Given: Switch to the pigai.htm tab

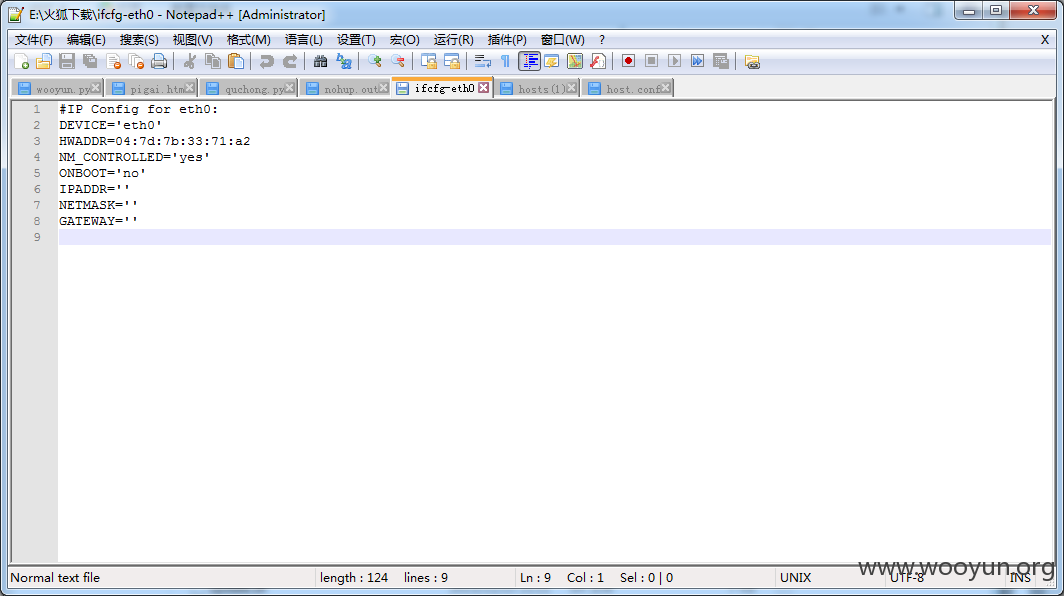Looking at the screenshot, I should pyautogui.click(x=152, y=89).
